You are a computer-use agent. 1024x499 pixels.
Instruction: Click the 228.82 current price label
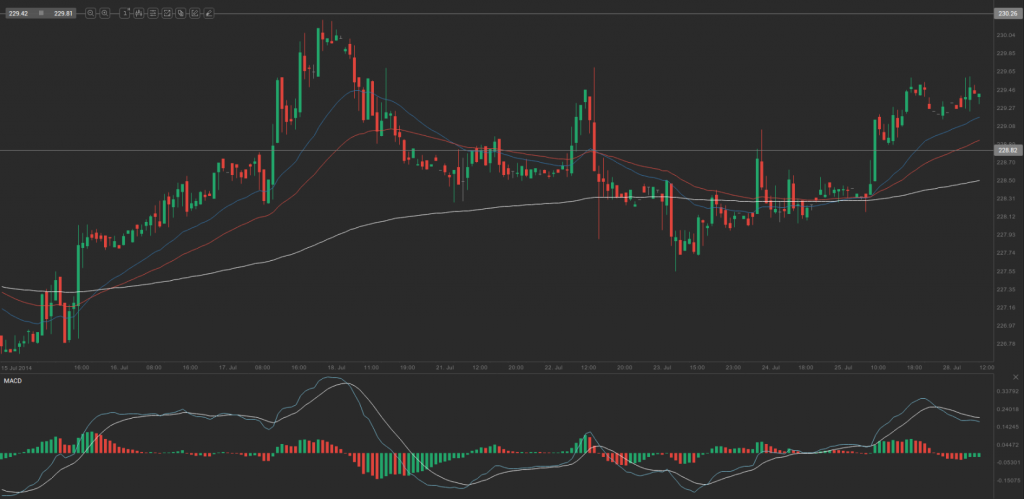pos(1006,150)
